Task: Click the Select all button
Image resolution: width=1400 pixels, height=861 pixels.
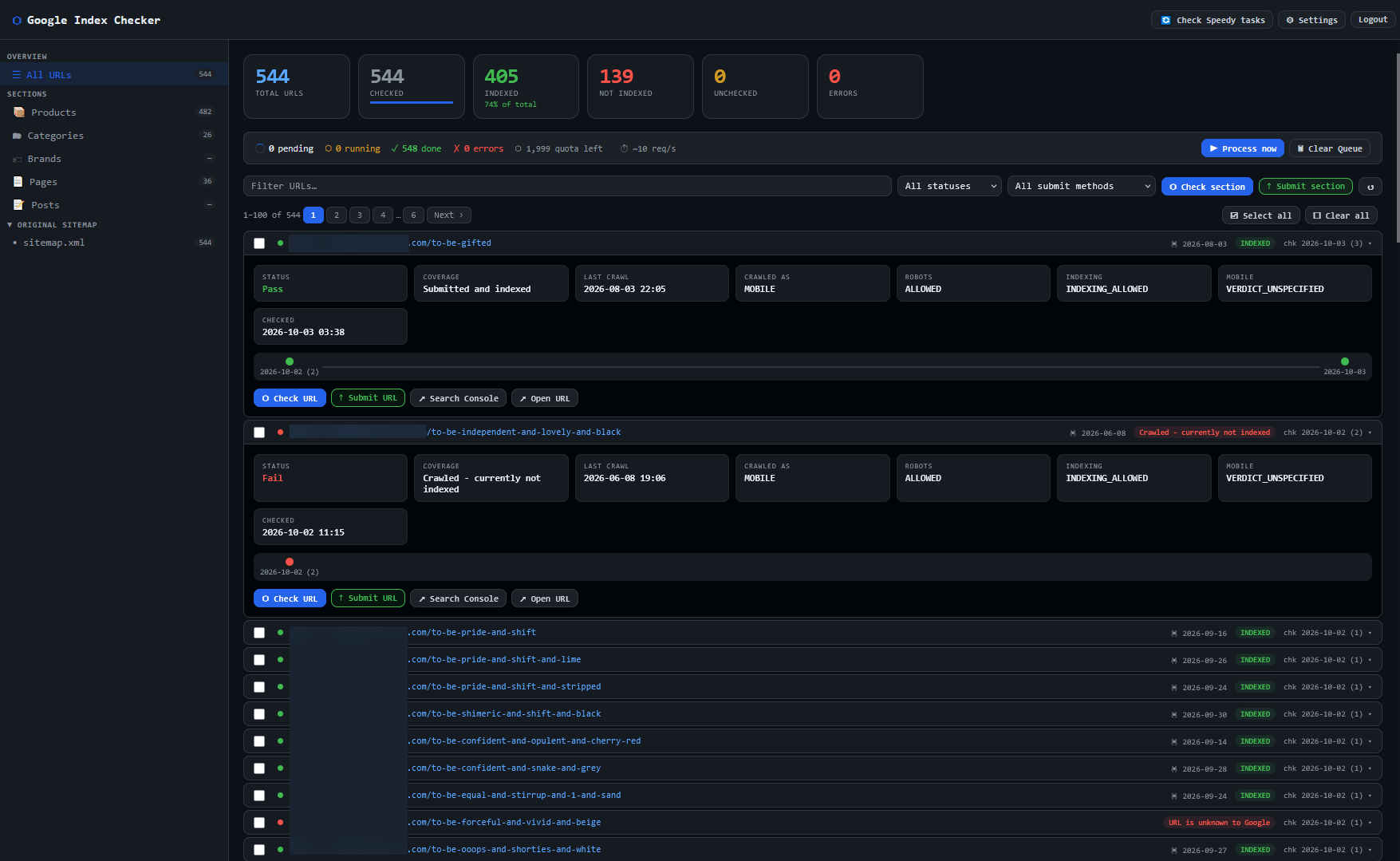Action: pos(1261,216)
